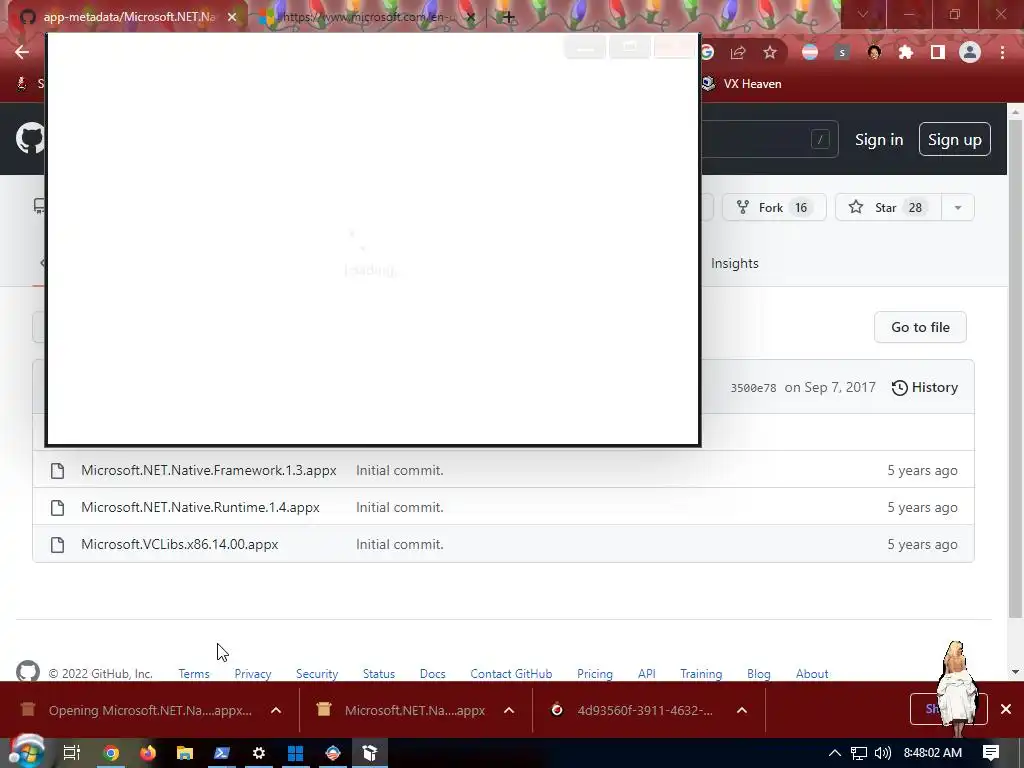Click the Sign in link
Image resolution: width=1024 pixels, height=768 pixels.
(879, 140)
